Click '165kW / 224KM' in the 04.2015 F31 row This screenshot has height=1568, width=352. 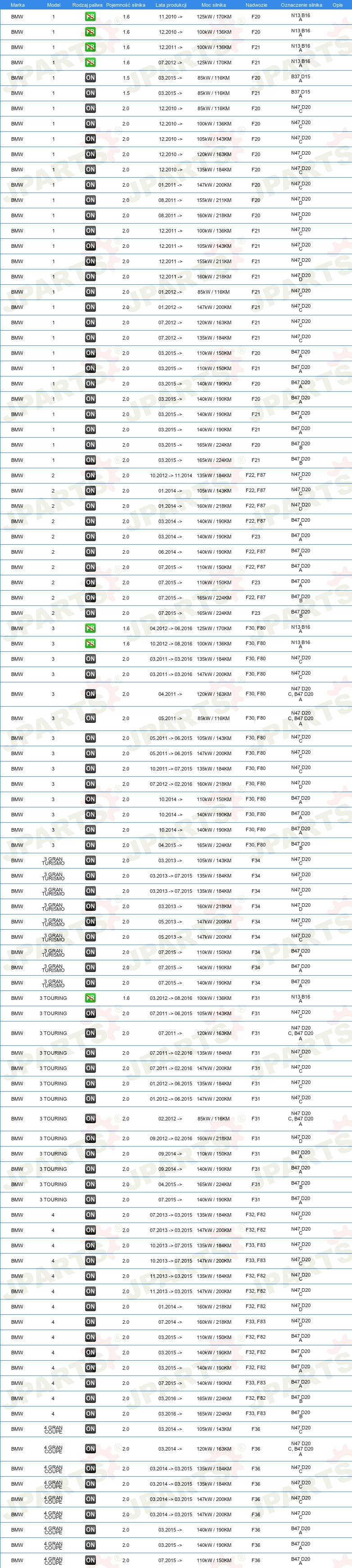pyautogui.click(x=214, y=1184)
